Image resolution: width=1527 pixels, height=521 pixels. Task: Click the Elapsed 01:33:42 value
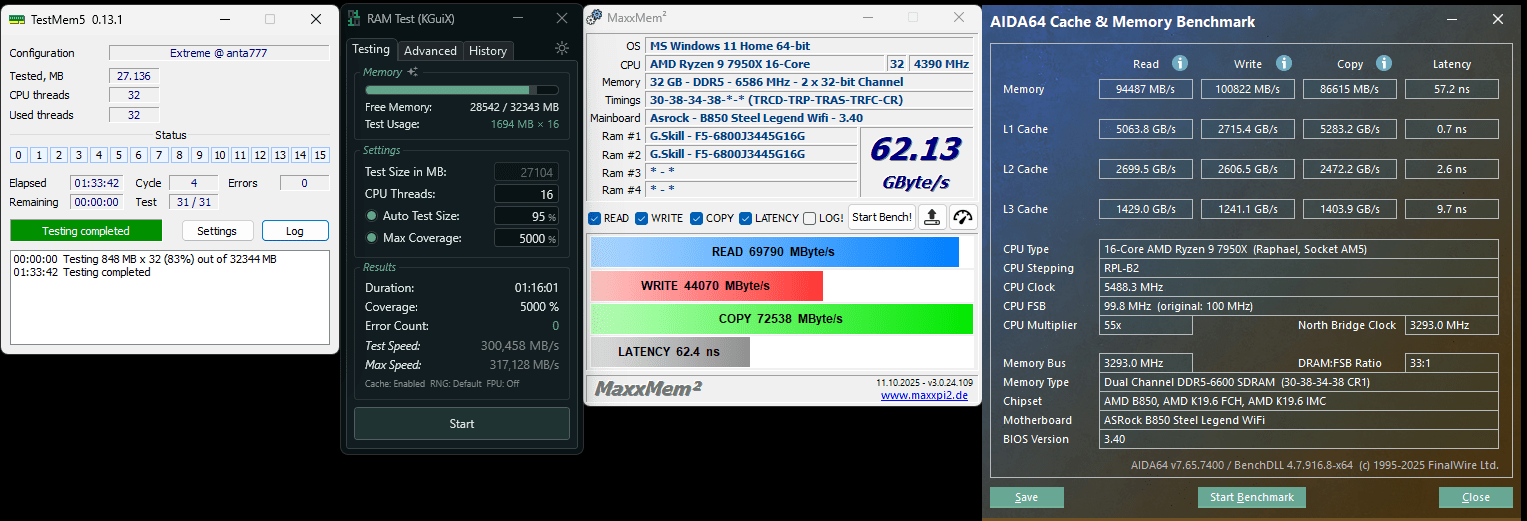[97, 183]
